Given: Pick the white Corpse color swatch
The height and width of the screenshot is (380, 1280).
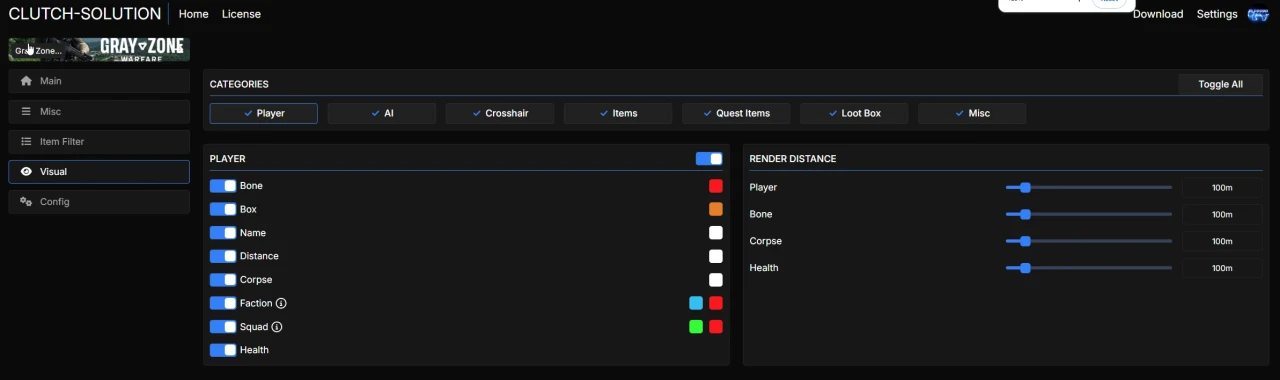Looking at the screenshot, I should point(716,280).
